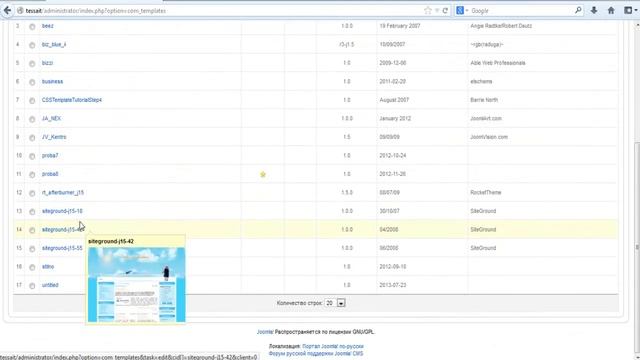Open the Russian Joomla support forum link

tap(316, 353)
